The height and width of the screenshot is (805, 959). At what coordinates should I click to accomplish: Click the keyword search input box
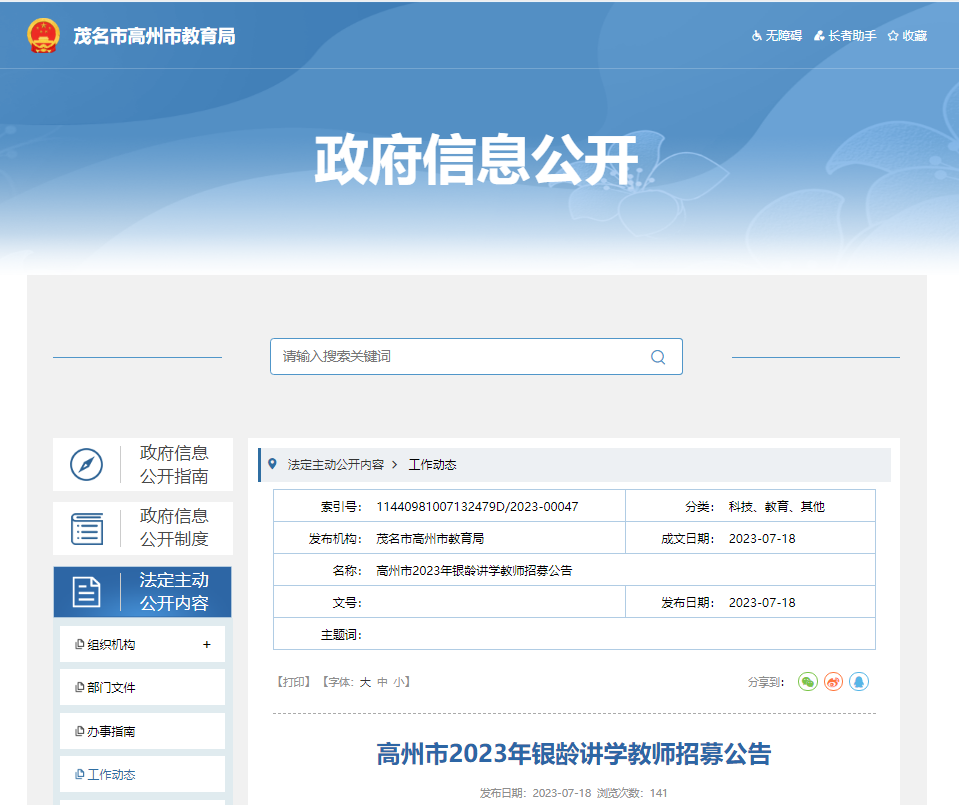coord(460,357)
